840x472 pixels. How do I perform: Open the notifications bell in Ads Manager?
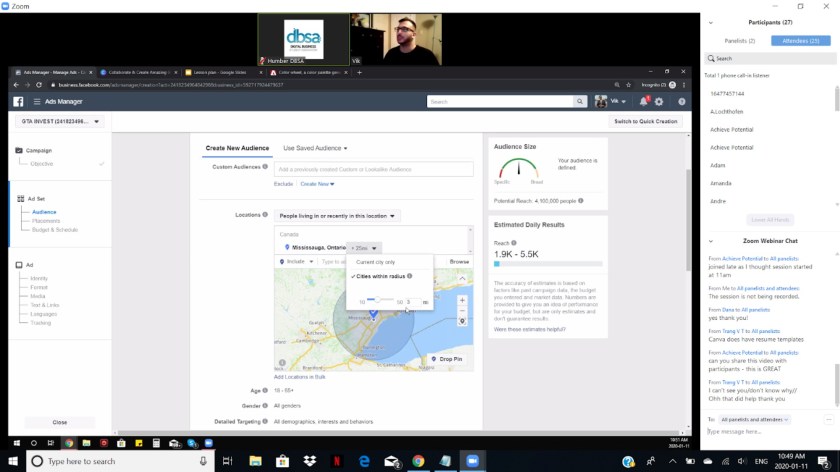click(645, 101)
